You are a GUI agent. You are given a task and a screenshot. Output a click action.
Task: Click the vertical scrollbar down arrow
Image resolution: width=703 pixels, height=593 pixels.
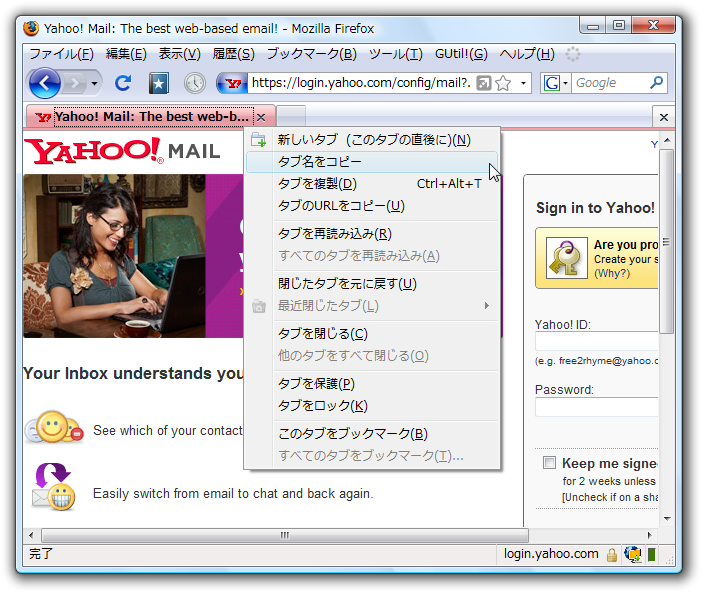(667, 519)
